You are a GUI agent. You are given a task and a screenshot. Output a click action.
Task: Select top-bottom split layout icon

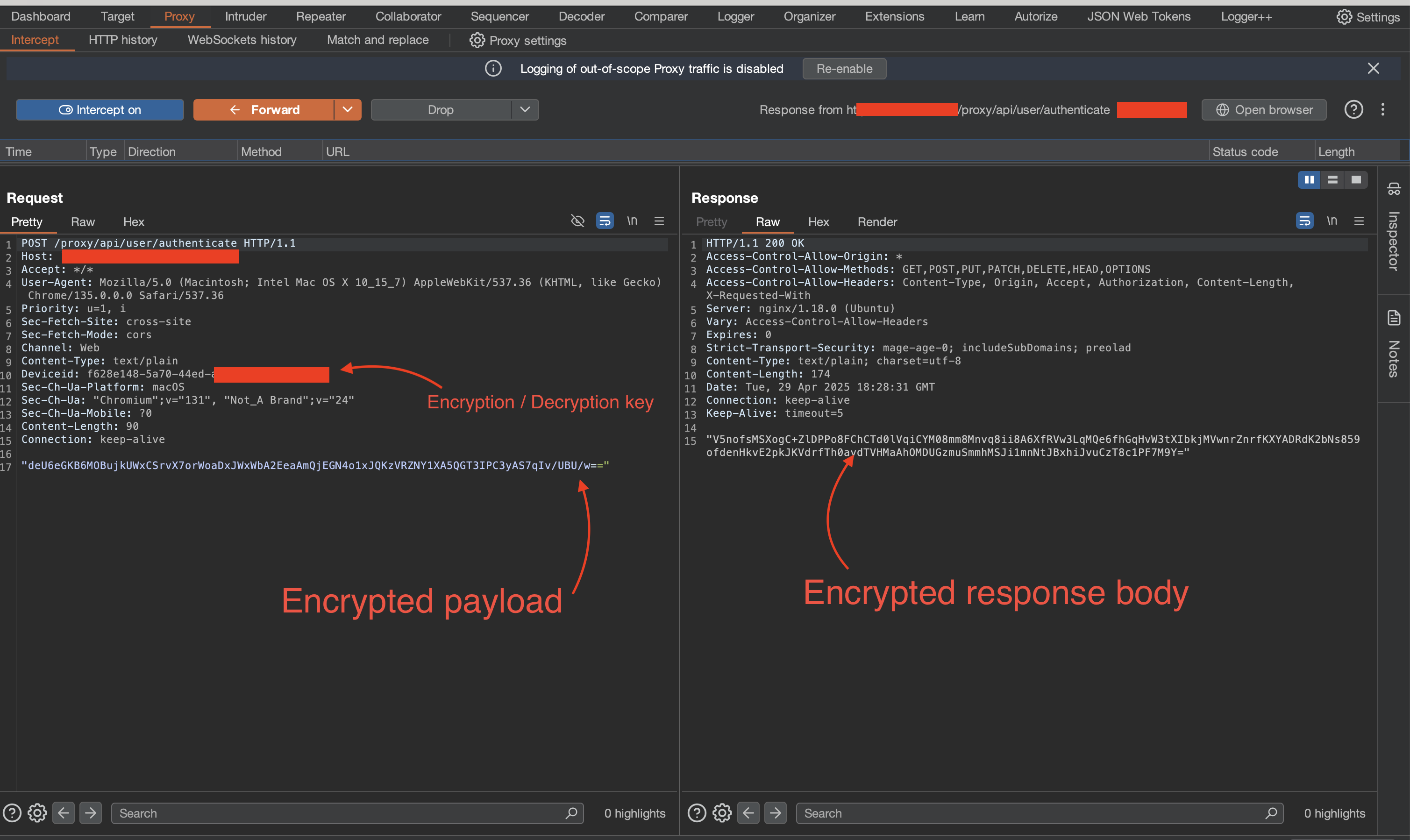(x=1332, y=180)
